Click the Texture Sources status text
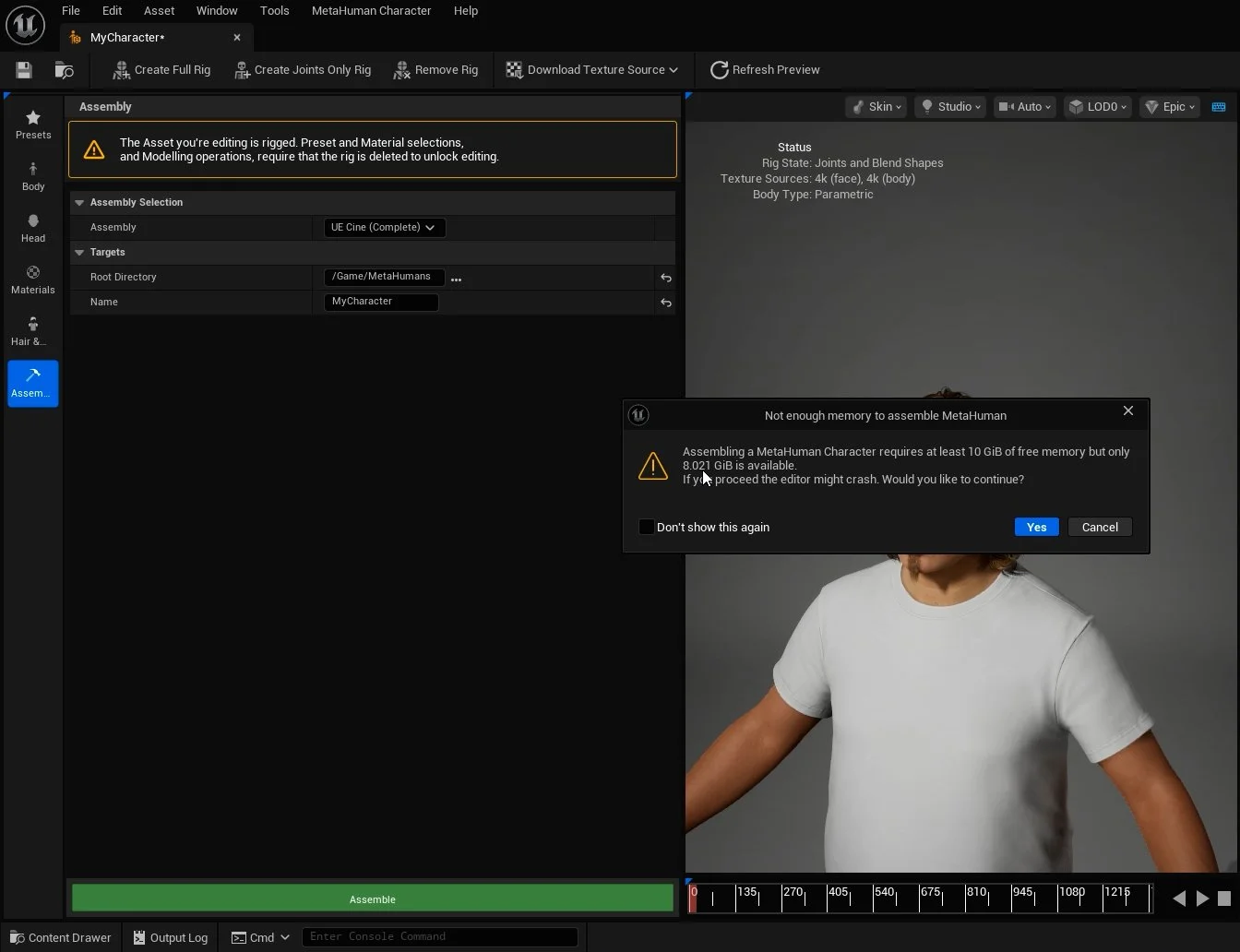Screen dimensions: 1240x952 click(817, 179)
